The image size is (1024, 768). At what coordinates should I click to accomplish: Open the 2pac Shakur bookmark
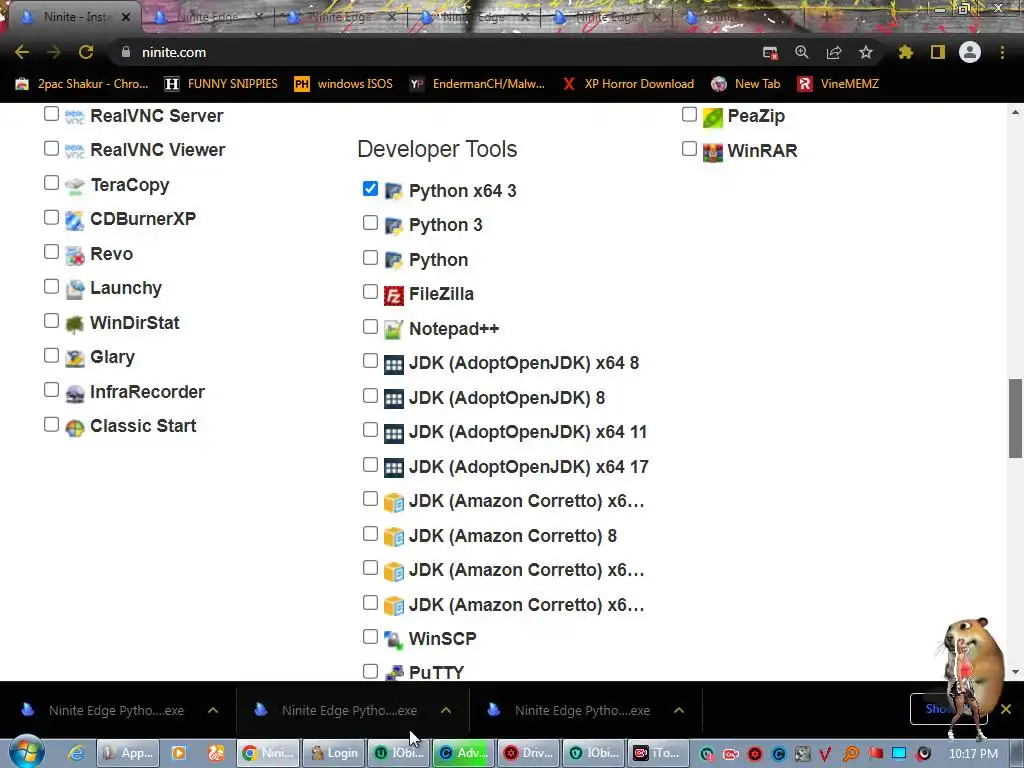click(x=83, y=84)
